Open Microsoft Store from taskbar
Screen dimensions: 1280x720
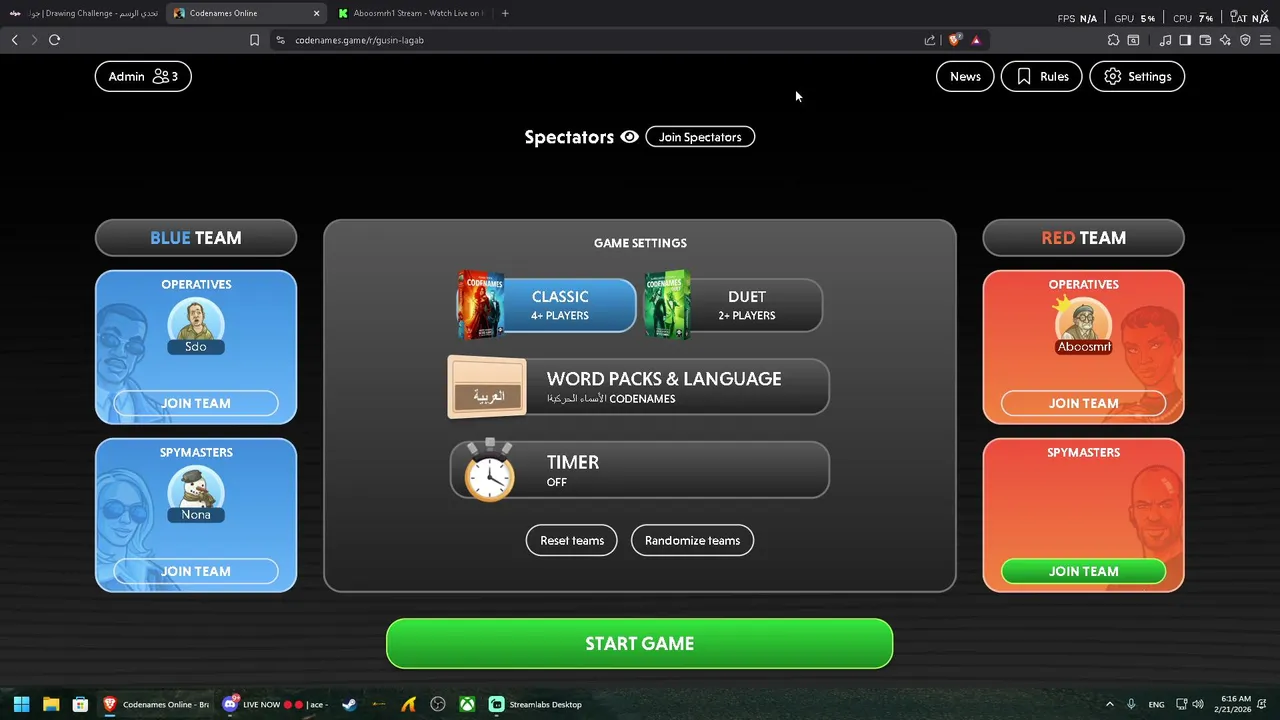coord(80,704)
